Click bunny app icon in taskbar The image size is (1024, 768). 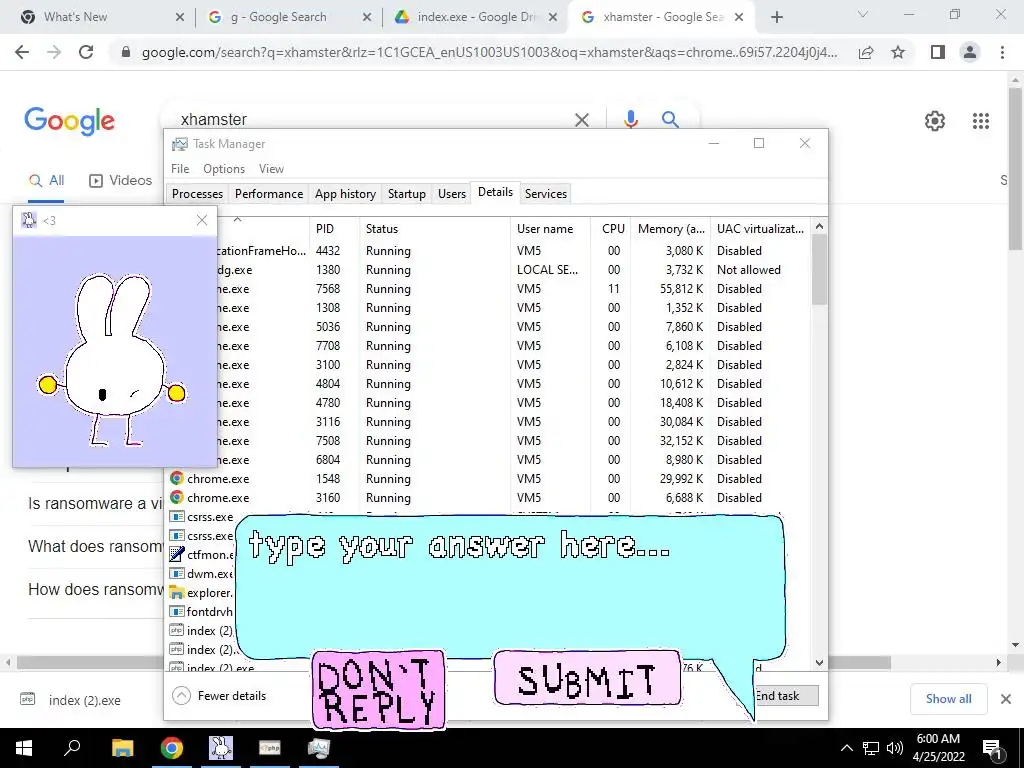click(x=221, y=748)
